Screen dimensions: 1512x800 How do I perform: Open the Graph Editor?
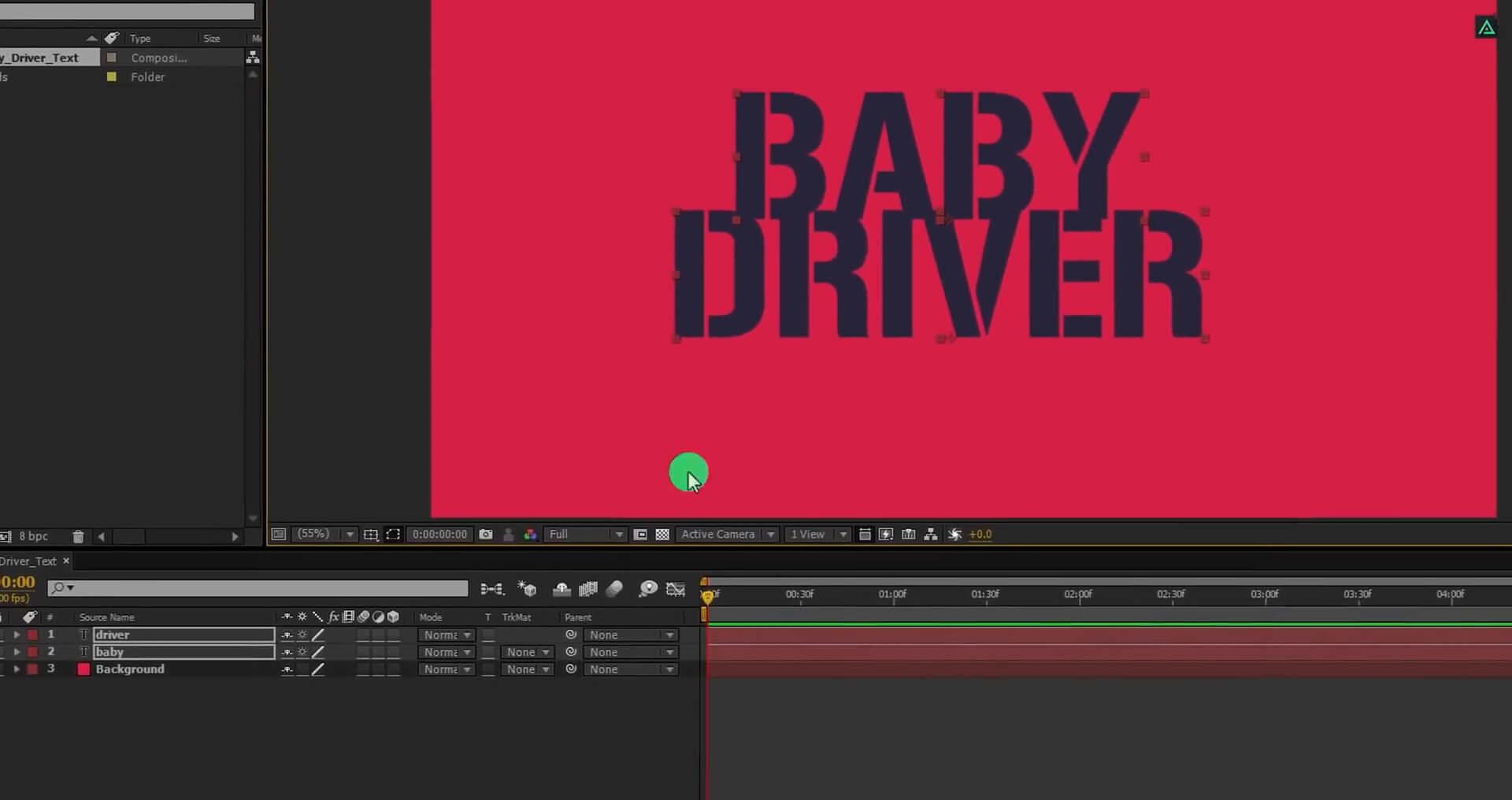(676, 589)
